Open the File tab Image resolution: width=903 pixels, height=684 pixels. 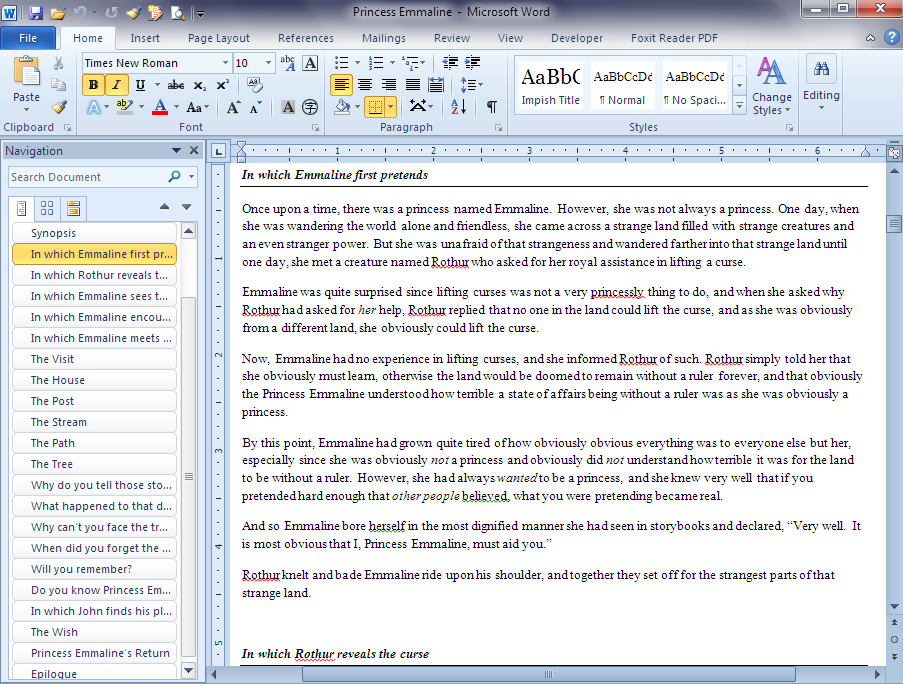pyautogui.click(x=28, y=38)
